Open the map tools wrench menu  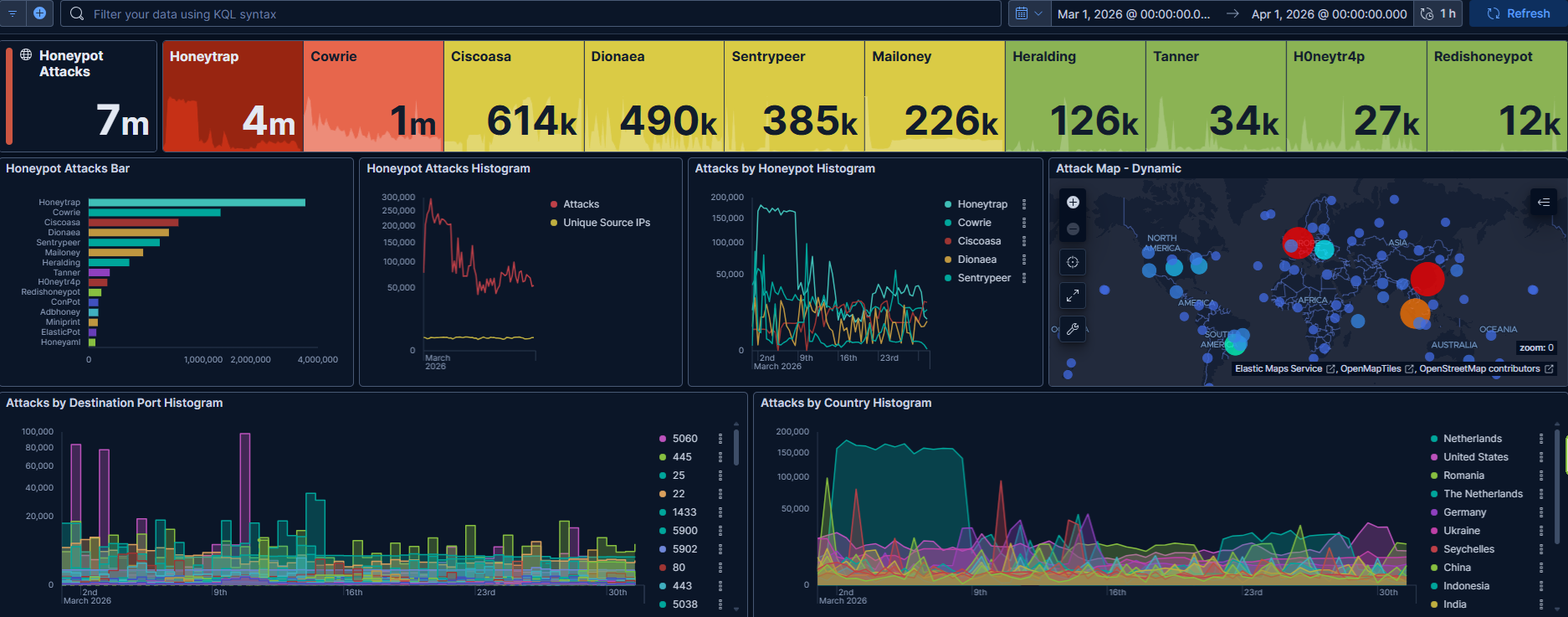click(1073, 329)
